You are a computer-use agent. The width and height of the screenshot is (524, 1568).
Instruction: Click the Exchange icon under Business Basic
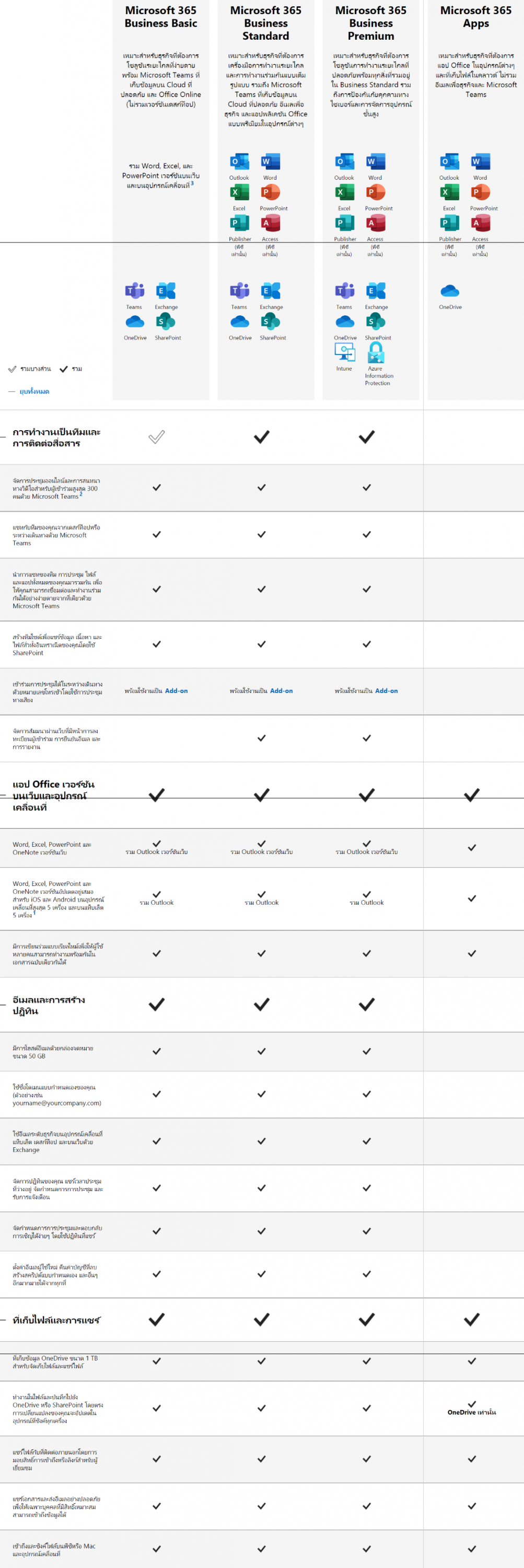[166, 291]
